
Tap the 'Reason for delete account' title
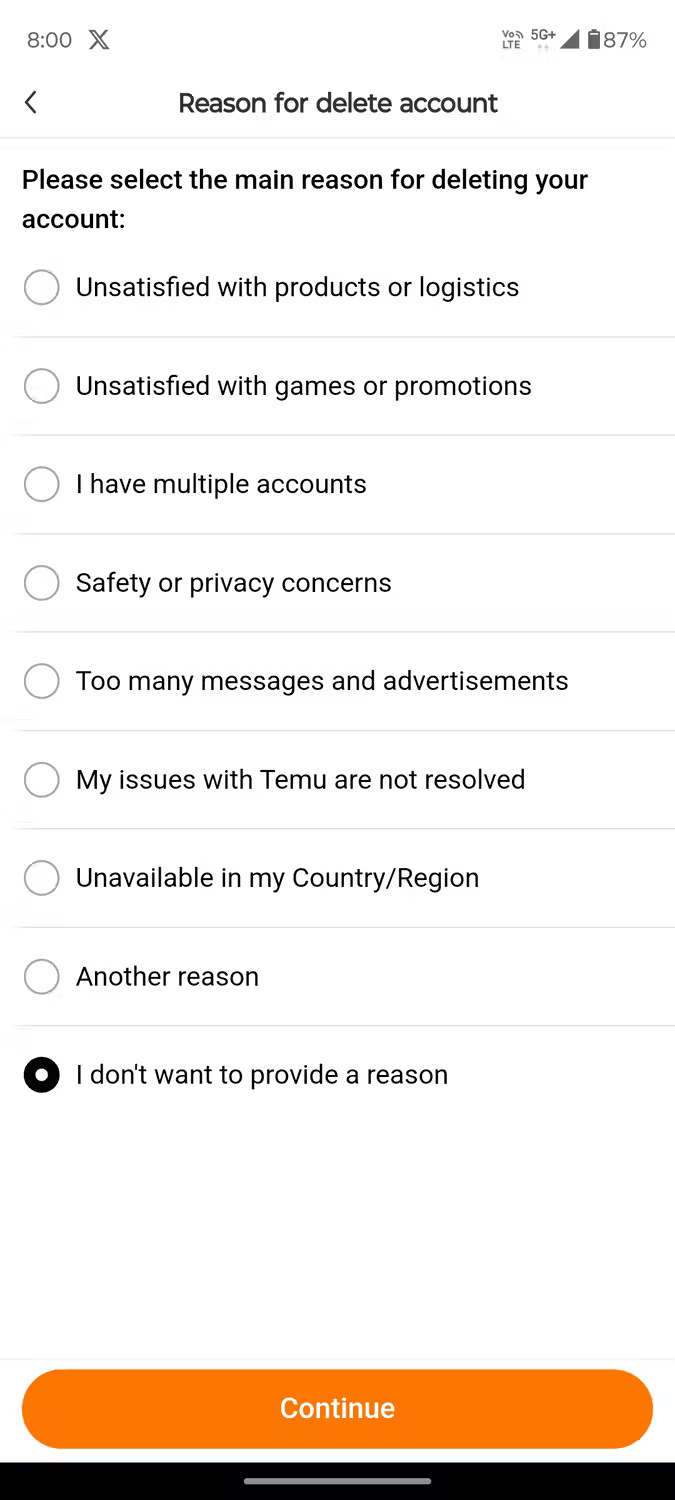pyautogui.click(x=337, y=103)
